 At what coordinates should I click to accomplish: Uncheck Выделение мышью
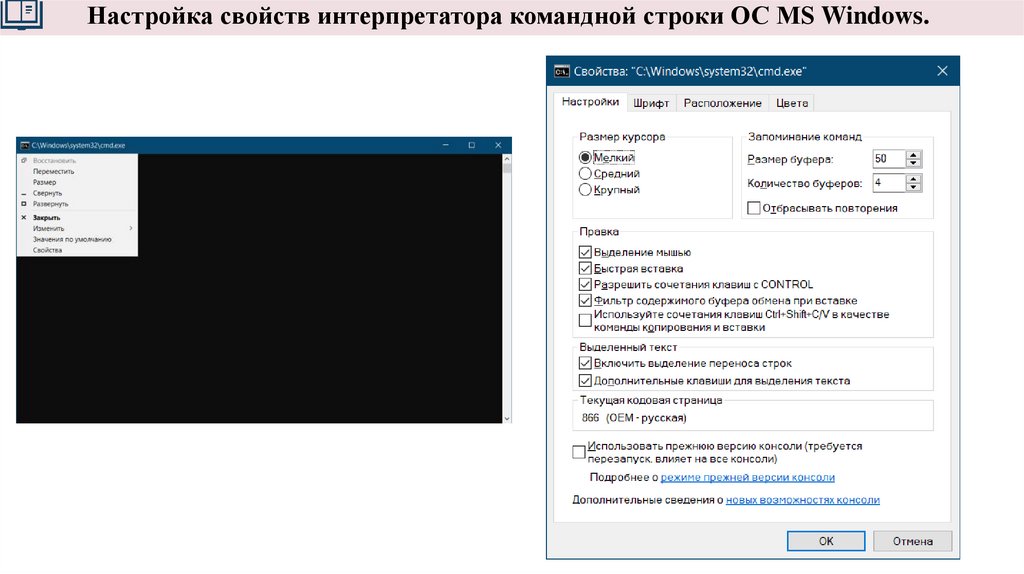point(585,252)
